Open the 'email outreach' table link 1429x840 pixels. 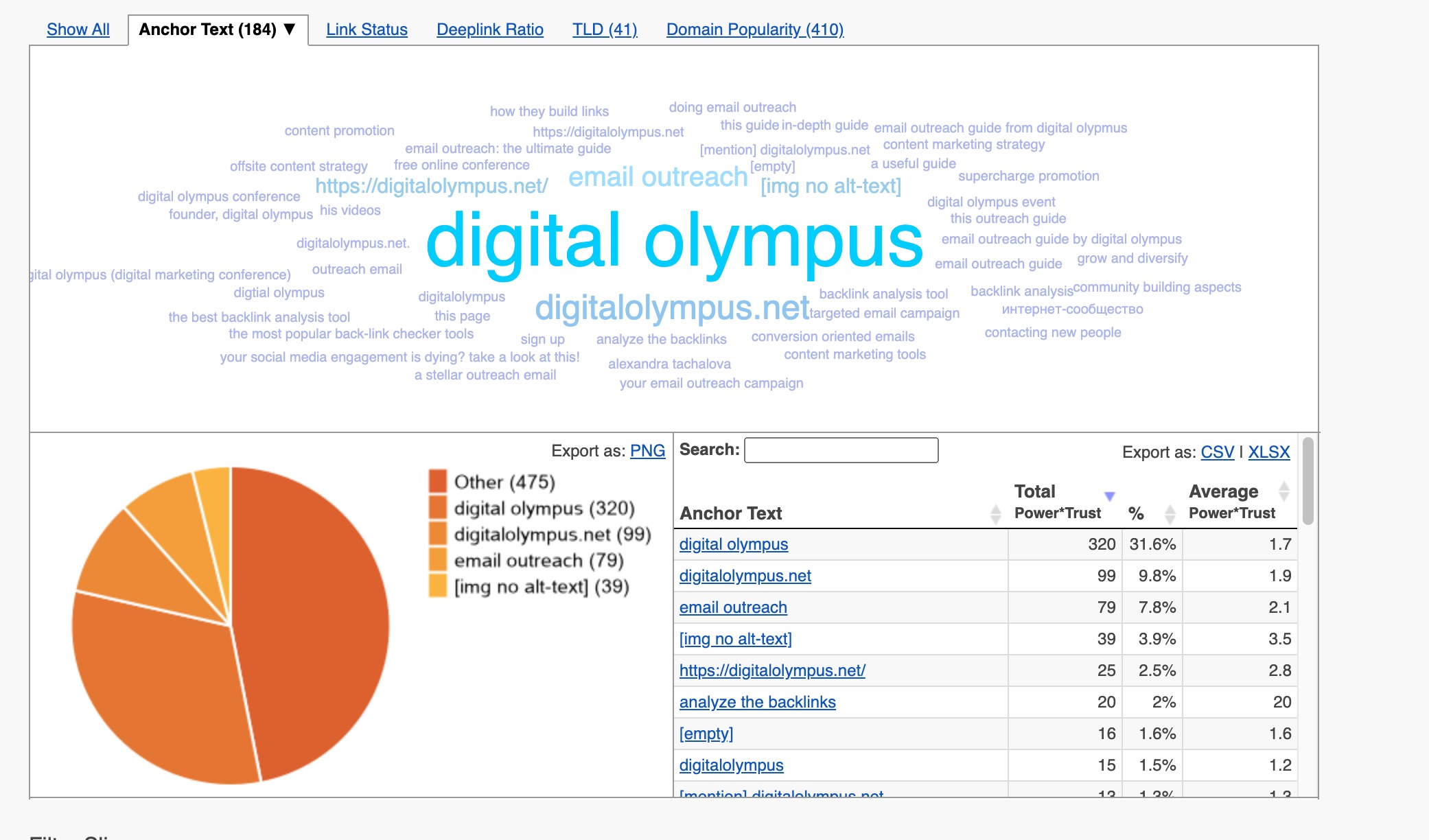[x=733, y=607]
